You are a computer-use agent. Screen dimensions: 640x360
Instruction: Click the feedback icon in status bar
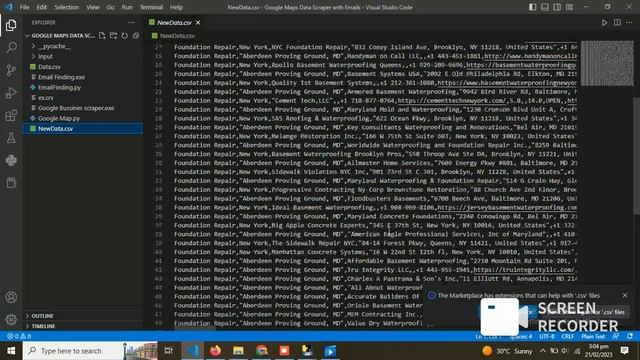point(616,336)
